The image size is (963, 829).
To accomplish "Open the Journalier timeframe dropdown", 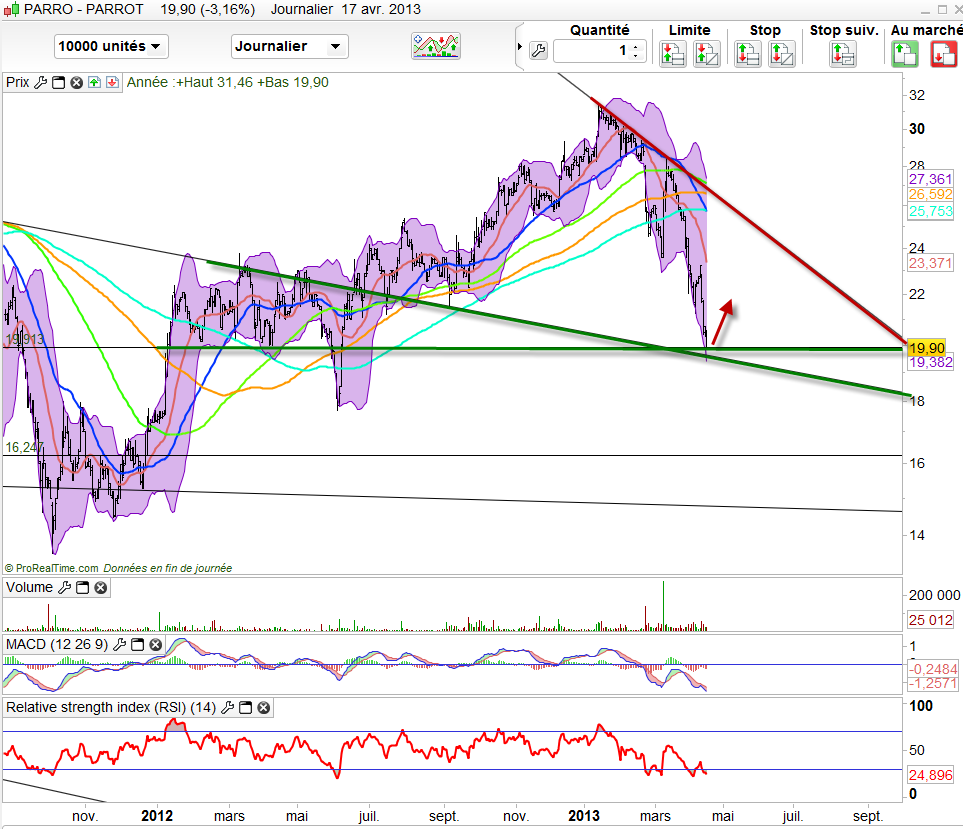I will point(289,46).
